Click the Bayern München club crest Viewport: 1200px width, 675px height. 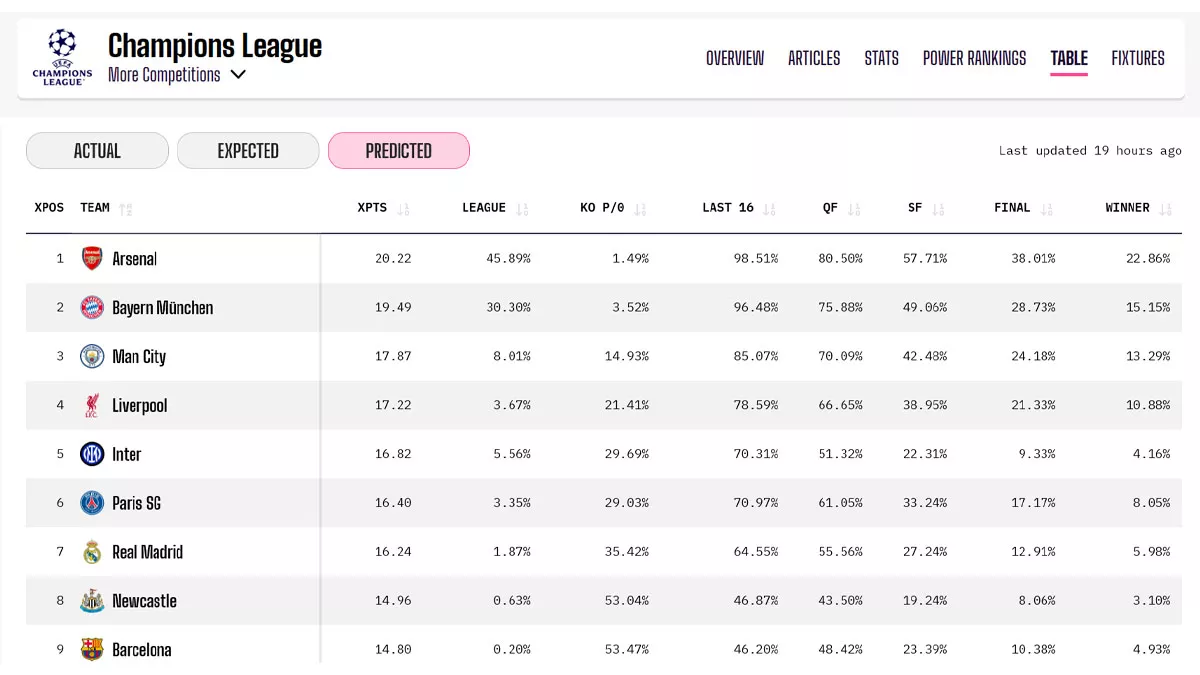pos(92,307)
